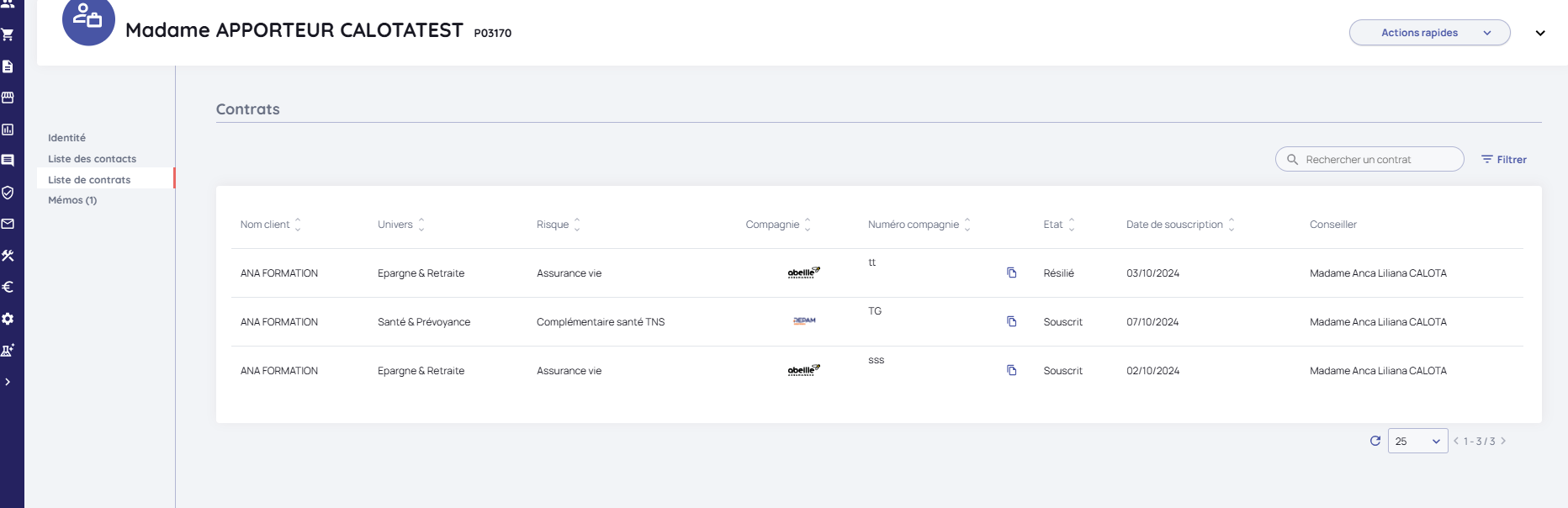
Task: Click the chat message sidebar icon
Action: 8,161
